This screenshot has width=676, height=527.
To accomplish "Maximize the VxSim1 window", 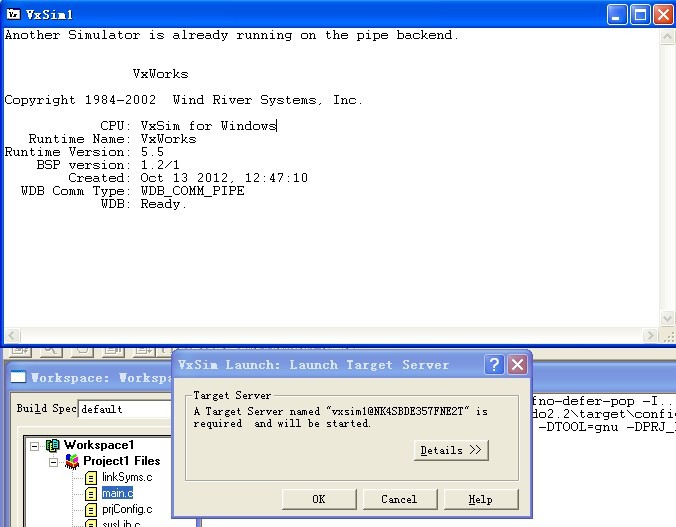I will pyautogui.click(x=640, y=15).
